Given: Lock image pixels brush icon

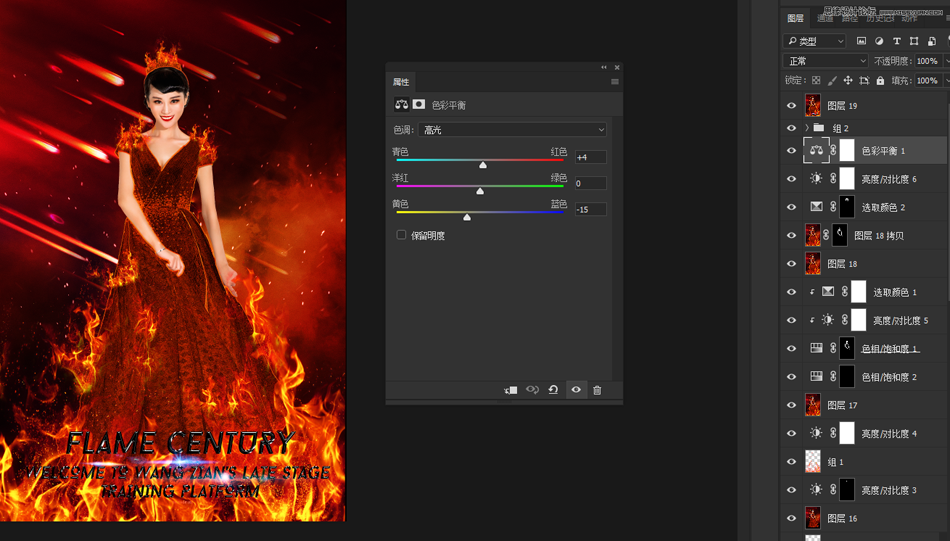Looking at the screenshot, I should point(832,81).
